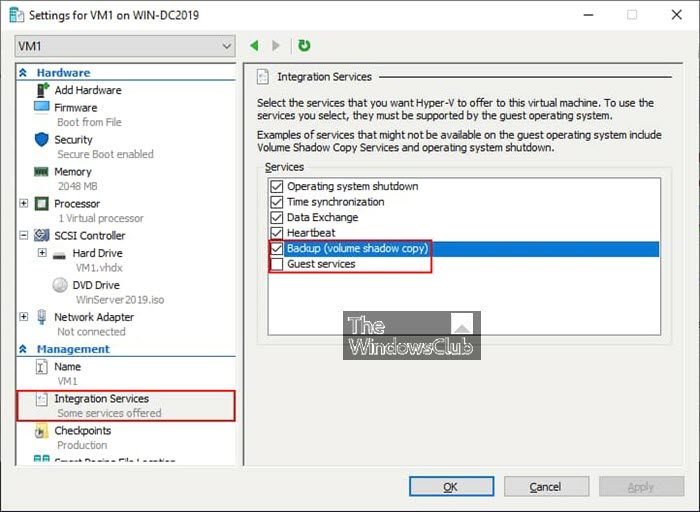Select the Hard Drive entry

pos(97,253)
